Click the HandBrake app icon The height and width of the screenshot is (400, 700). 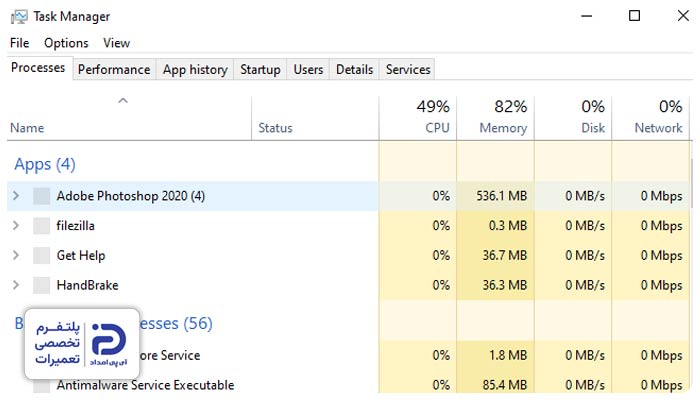click(x=42, y=285)
